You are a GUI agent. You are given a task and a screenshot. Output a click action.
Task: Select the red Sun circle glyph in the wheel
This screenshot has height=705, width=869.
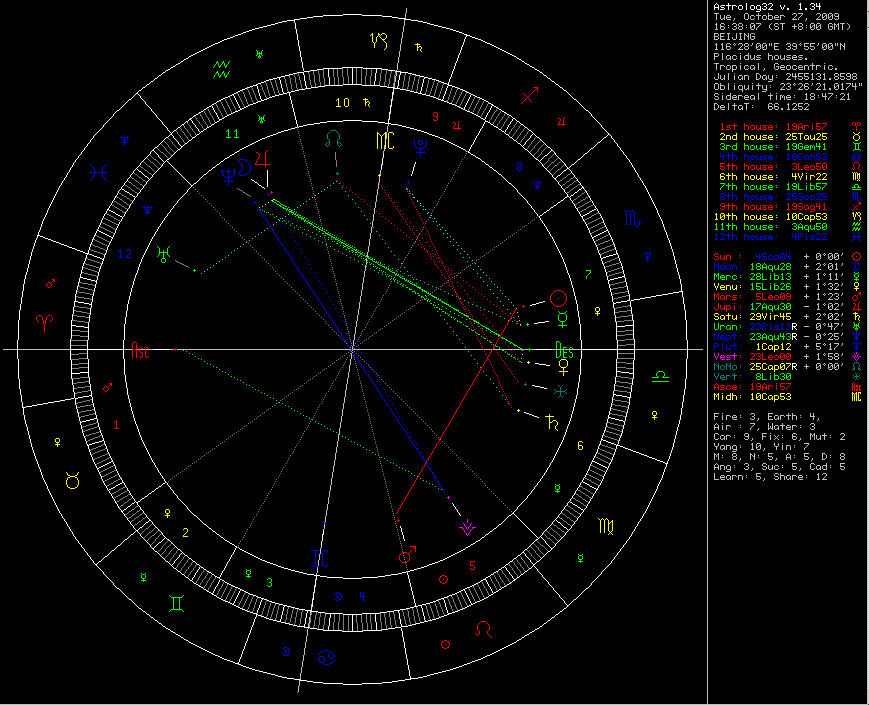tap(560, 298)
